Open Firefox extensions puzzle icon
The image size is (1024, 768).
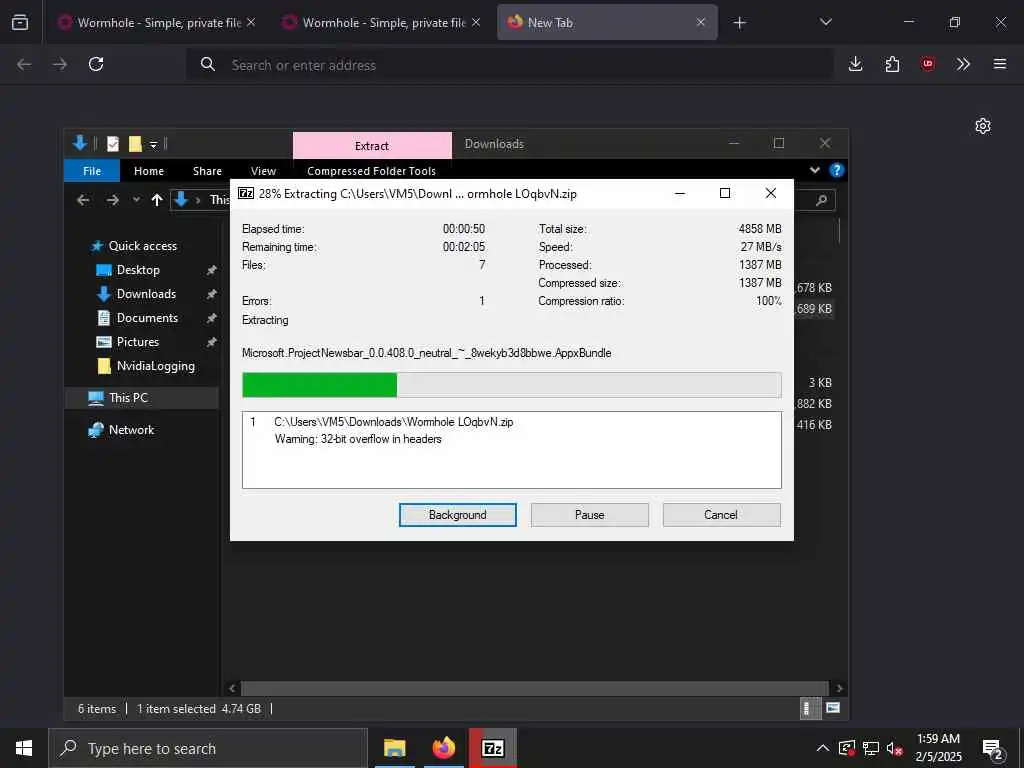pyautogui.click(x=892, y=64)
